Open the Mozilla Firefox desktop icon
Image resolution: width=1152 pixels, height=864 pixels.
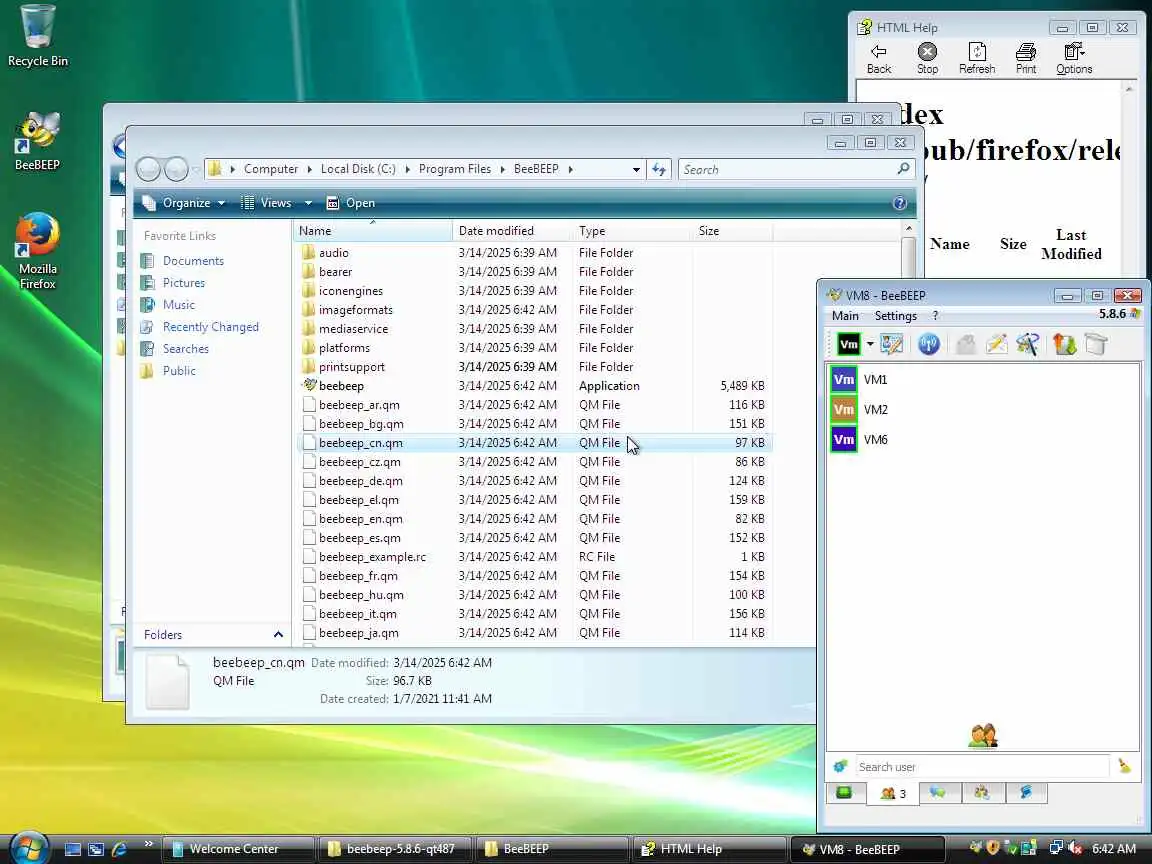(37, 252)
